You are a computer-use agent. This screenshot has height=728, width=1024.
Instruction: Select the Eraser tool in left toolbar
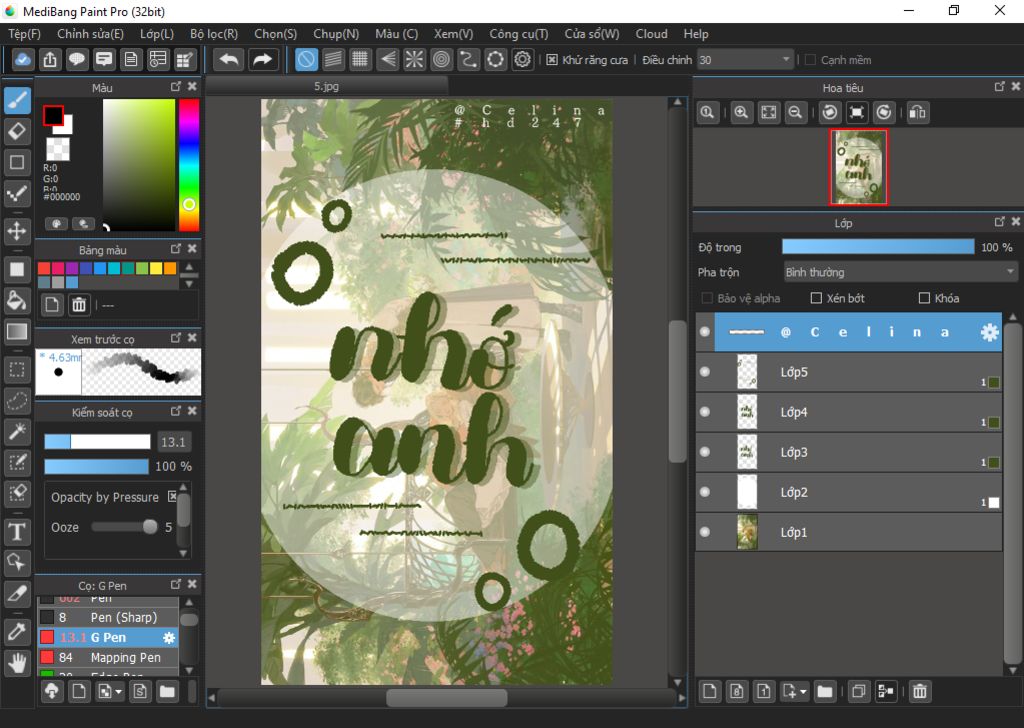[x=17, y=130]
